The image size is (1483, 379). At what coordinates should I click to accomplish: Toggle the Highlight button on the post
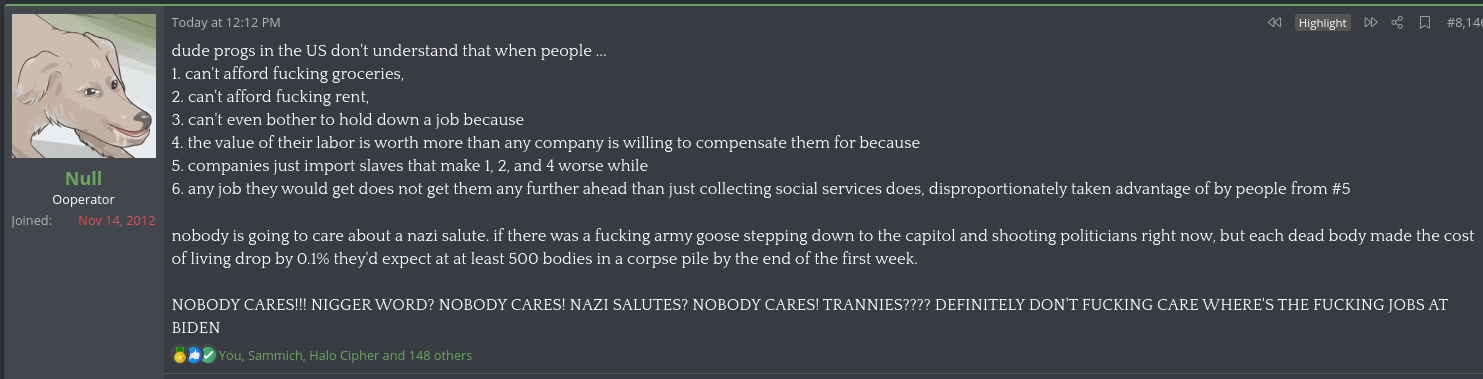(1323, 23)
